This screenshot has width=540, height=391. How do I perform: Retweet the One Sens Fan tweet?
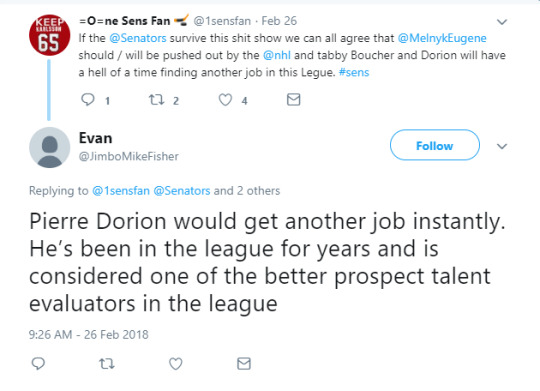pos(156,100)
